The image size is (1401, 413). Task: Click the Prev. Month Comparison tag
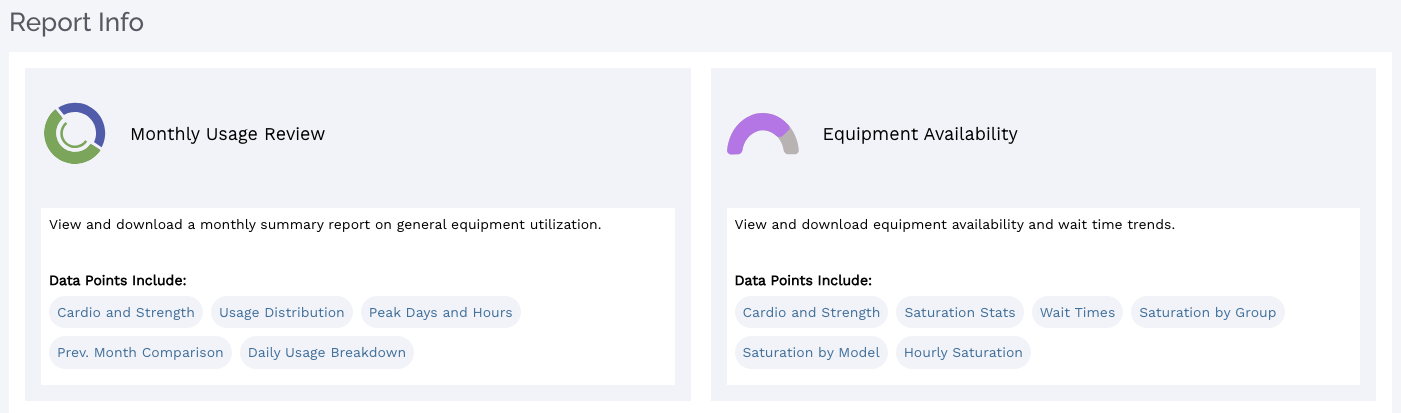[140, 353]
